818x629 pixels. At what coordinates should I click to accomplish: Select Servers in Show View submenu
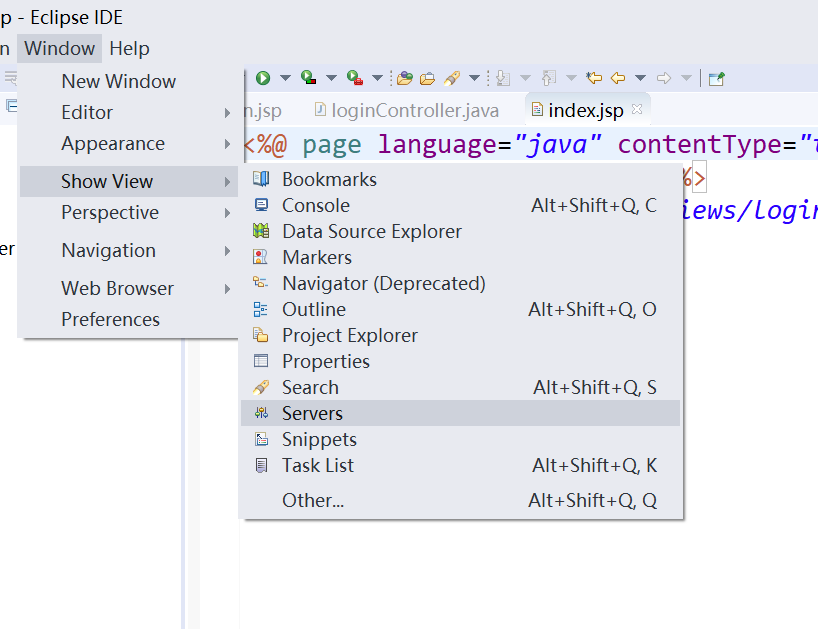coord(461,413)
